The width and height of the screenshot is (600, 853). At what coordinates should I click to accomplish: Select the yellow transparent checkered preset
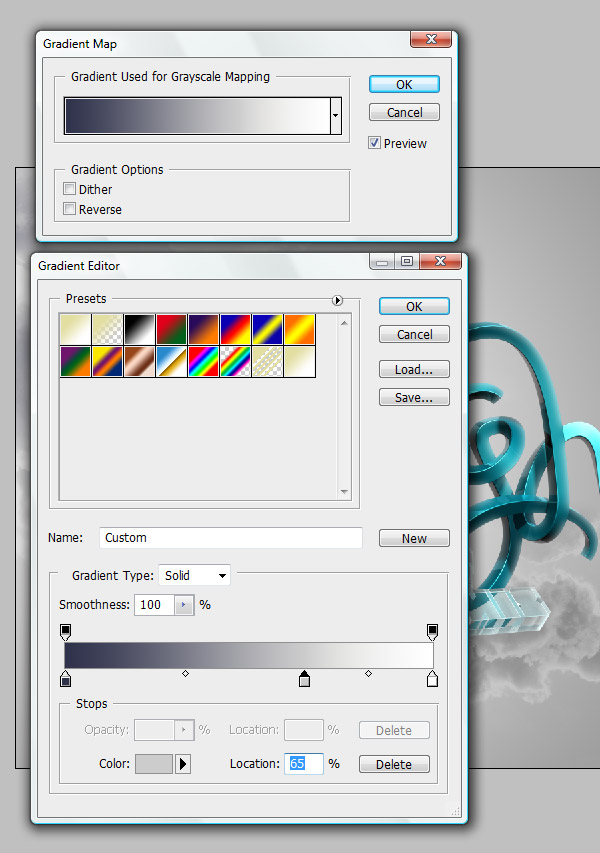pyautogui.click(x=108, y=329)
